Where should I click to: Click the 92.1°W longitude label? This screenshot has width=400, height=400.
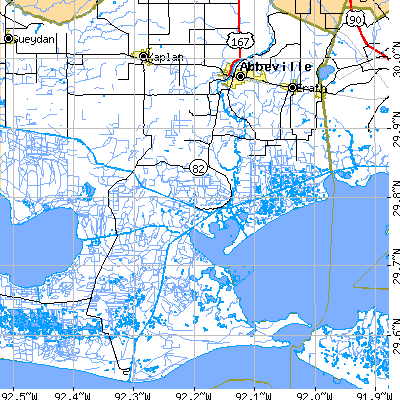click(x=254, y=396)
